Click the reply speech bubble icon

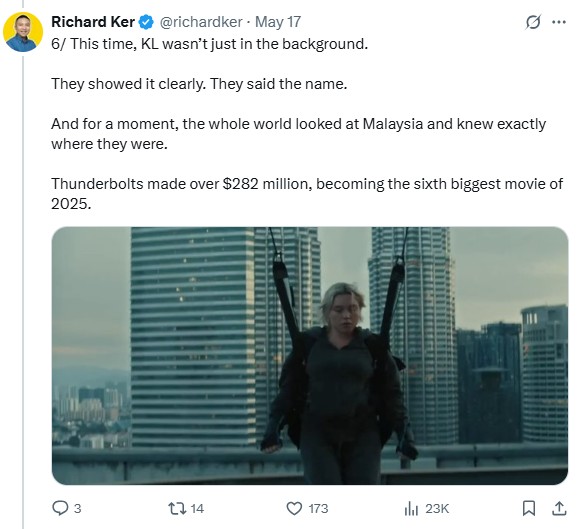coord(60,508)
